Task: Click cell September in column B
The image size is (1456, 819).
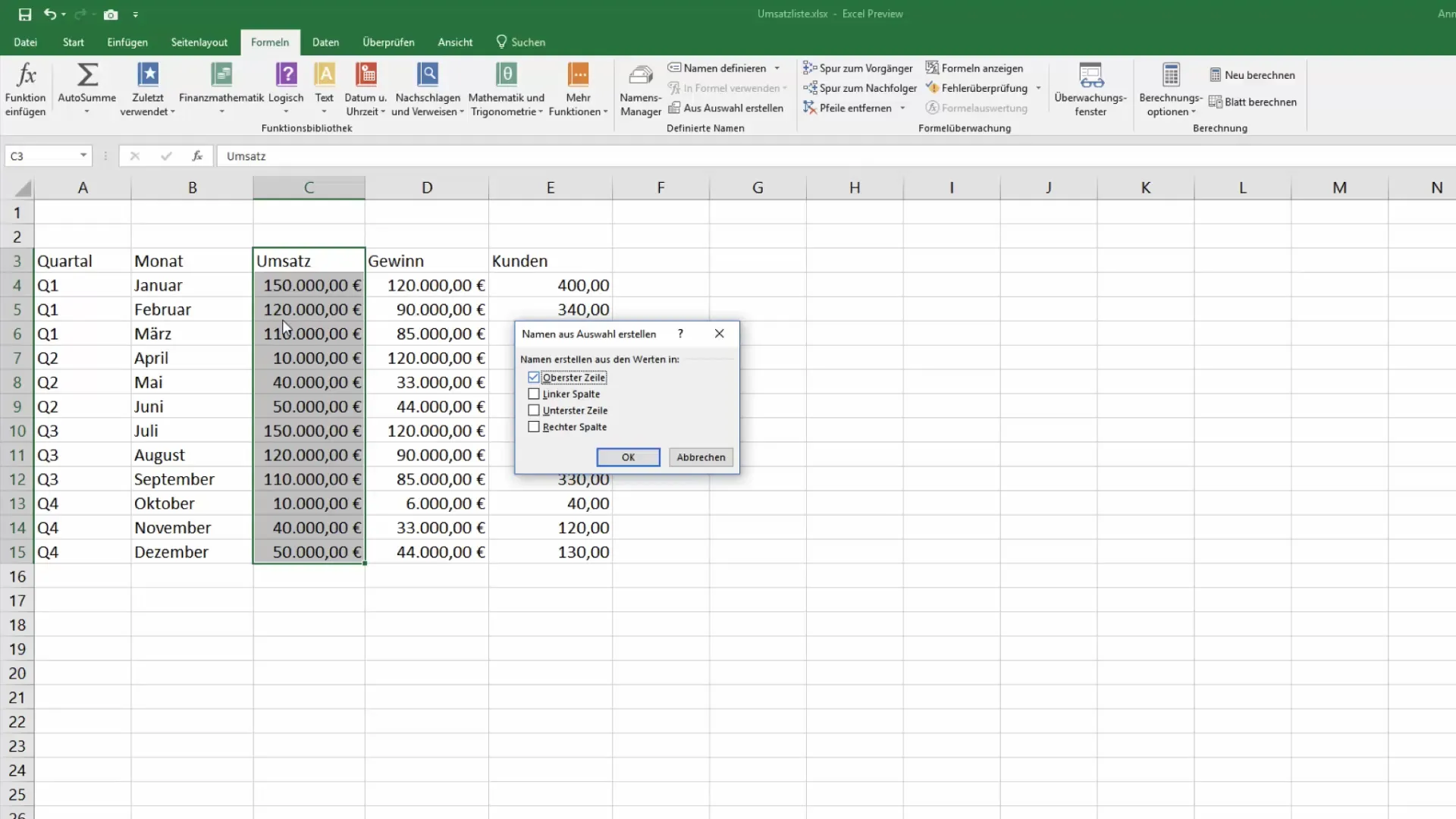Action: tap(192, 479)
